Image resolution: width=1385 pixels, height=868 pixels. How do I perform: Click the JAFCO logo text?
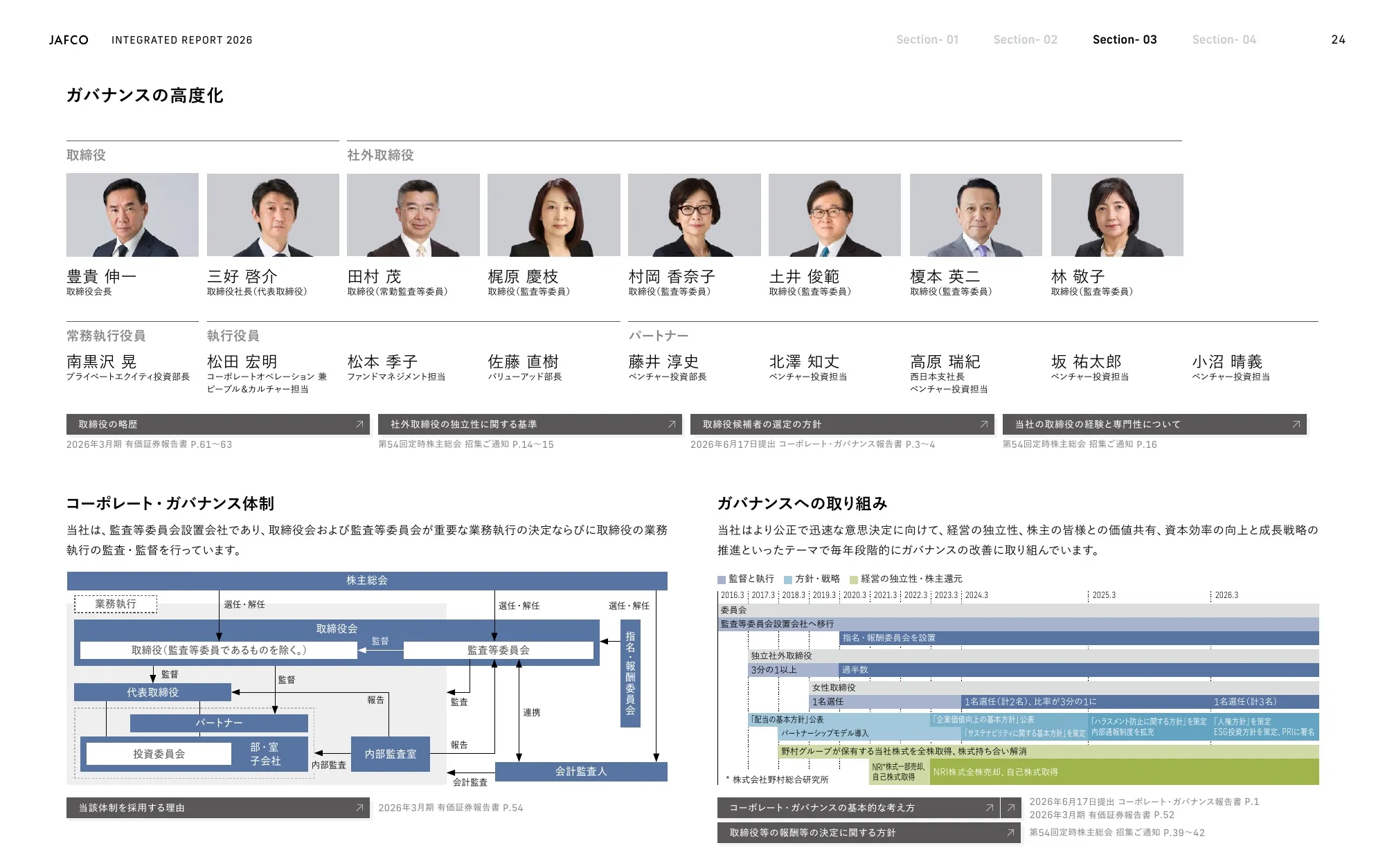tap(69, 40)
